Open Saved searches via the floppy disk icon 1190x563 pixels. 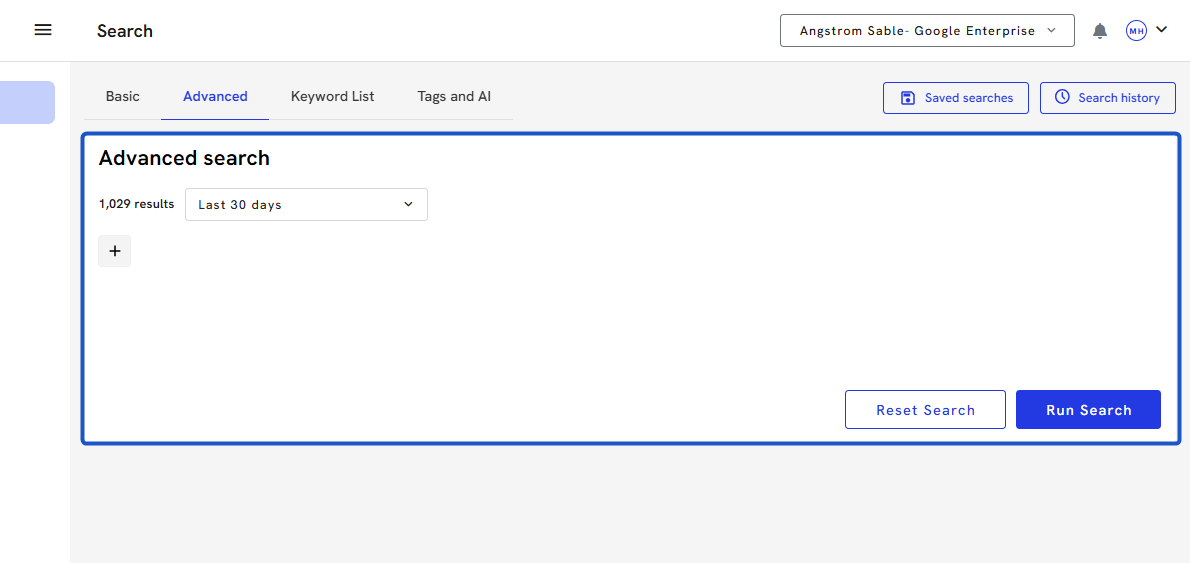click(x=908, y=98)
